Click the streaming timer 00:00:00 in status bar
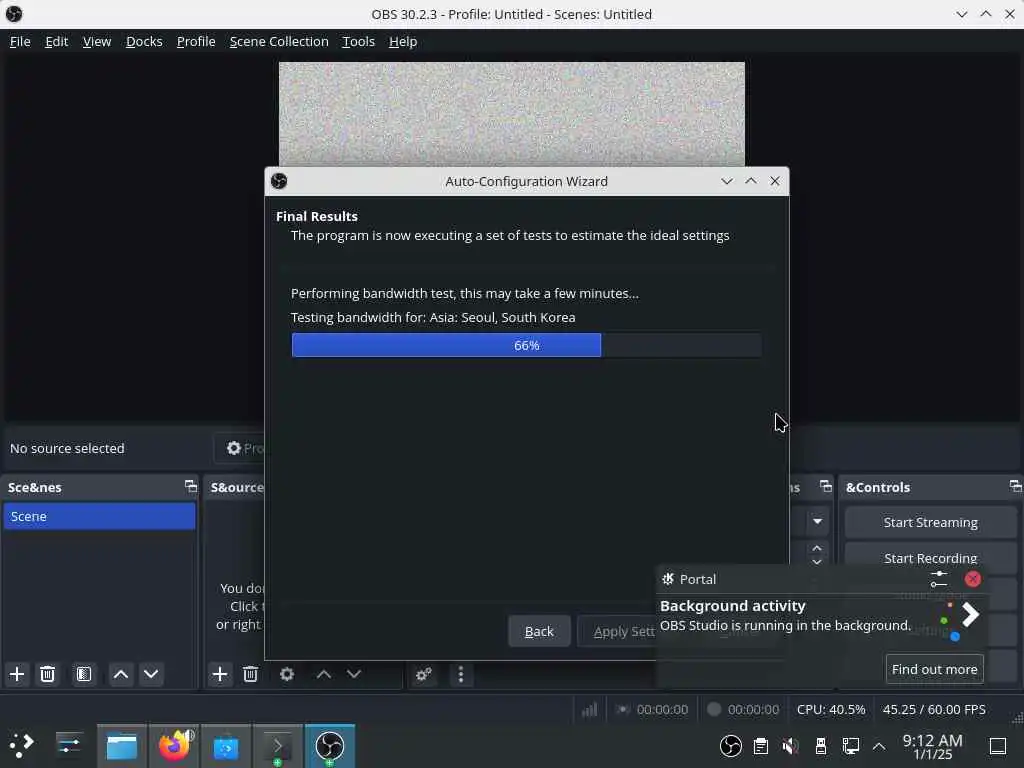This screenshot has height=768, width=1024. coord(652,709)
